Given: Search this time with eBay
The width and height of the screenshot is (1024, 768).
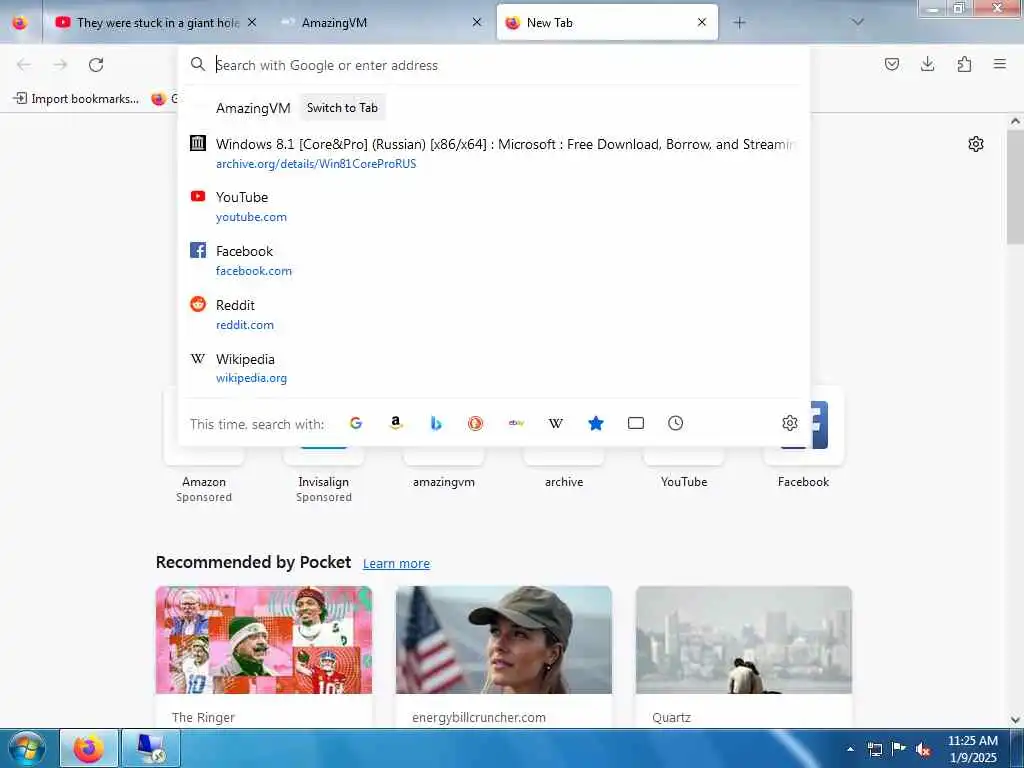Looking at the screenshot, I should 516,423.
